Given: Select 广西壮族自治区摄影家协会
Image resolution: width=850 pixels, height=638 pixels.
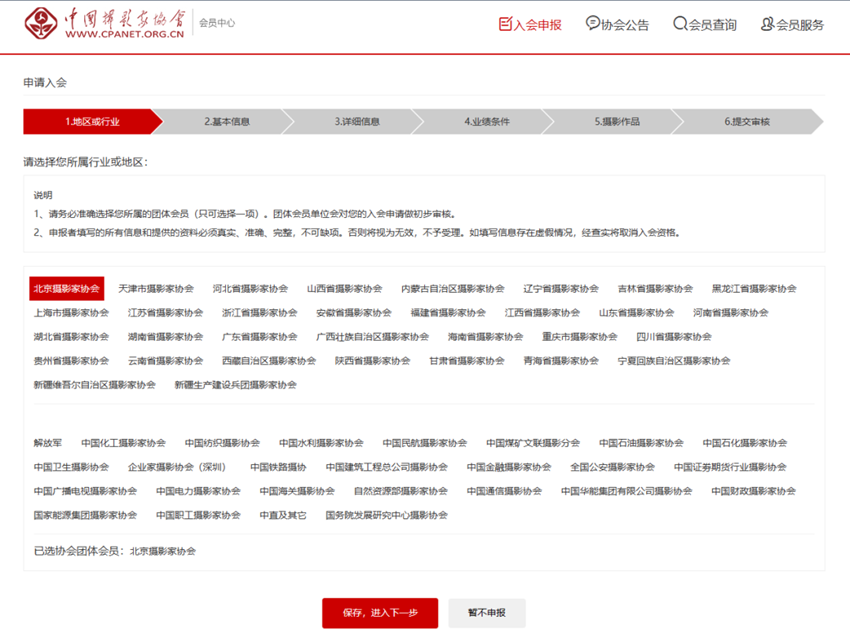Looking at the screenshot, I should (373, 337).
